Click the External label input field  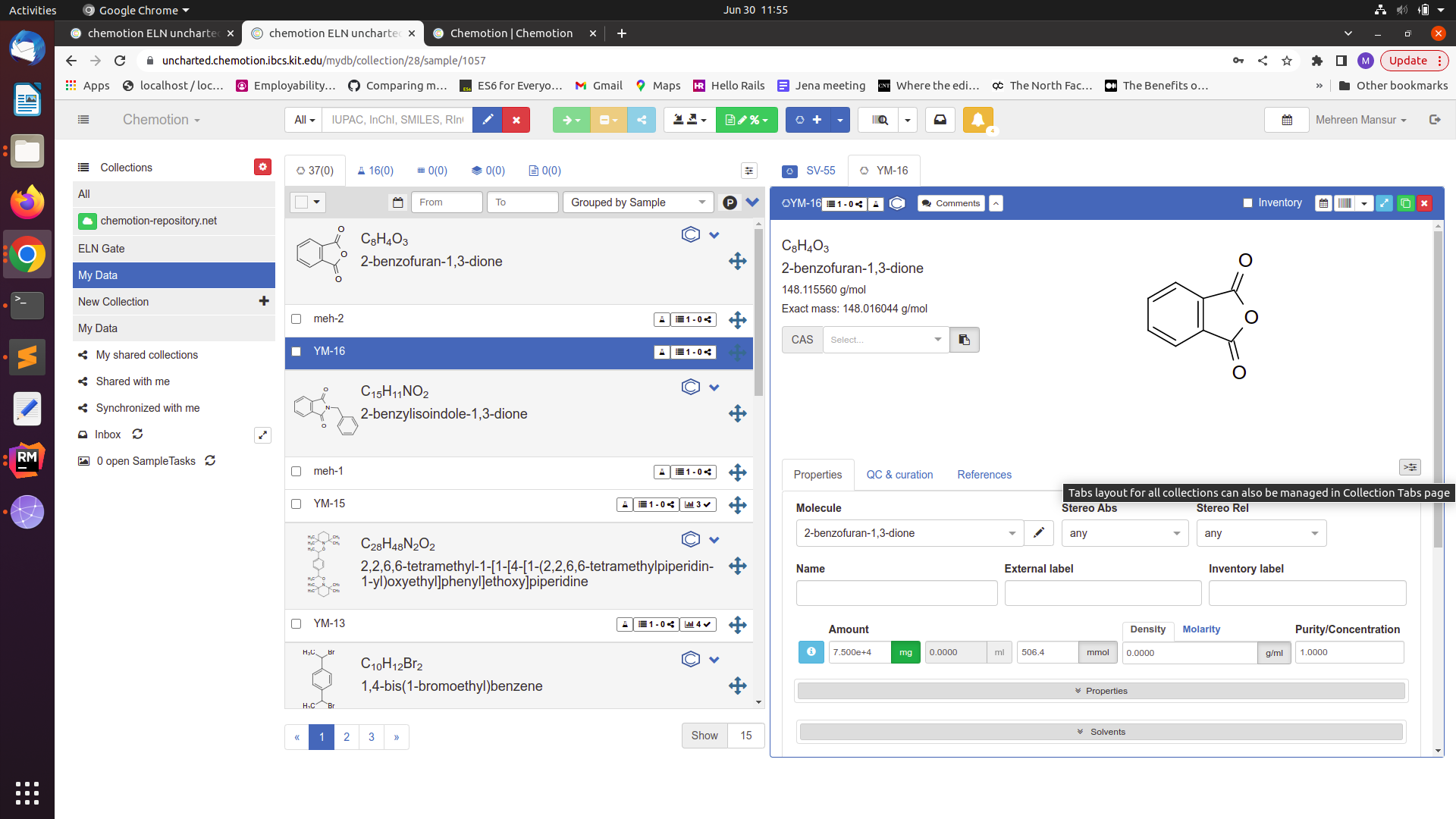tap(1102, 593)
